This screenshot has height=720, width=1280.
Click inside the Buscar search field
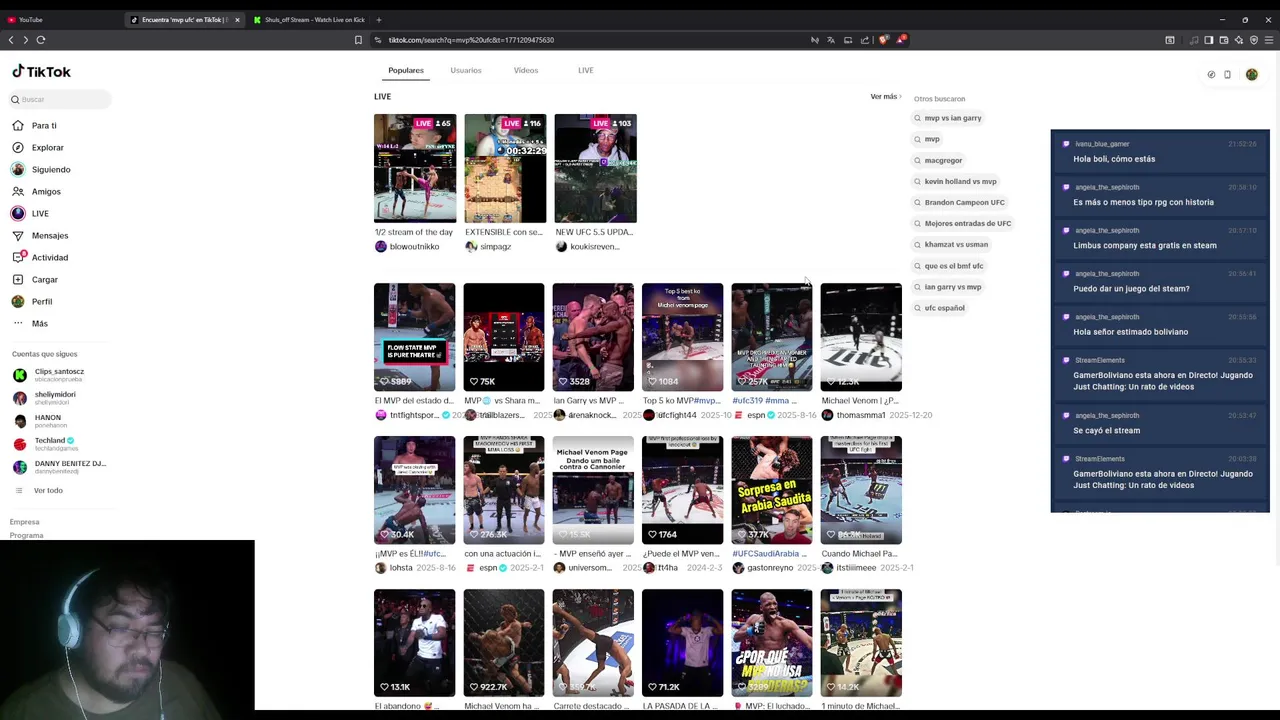pos(60,99)
